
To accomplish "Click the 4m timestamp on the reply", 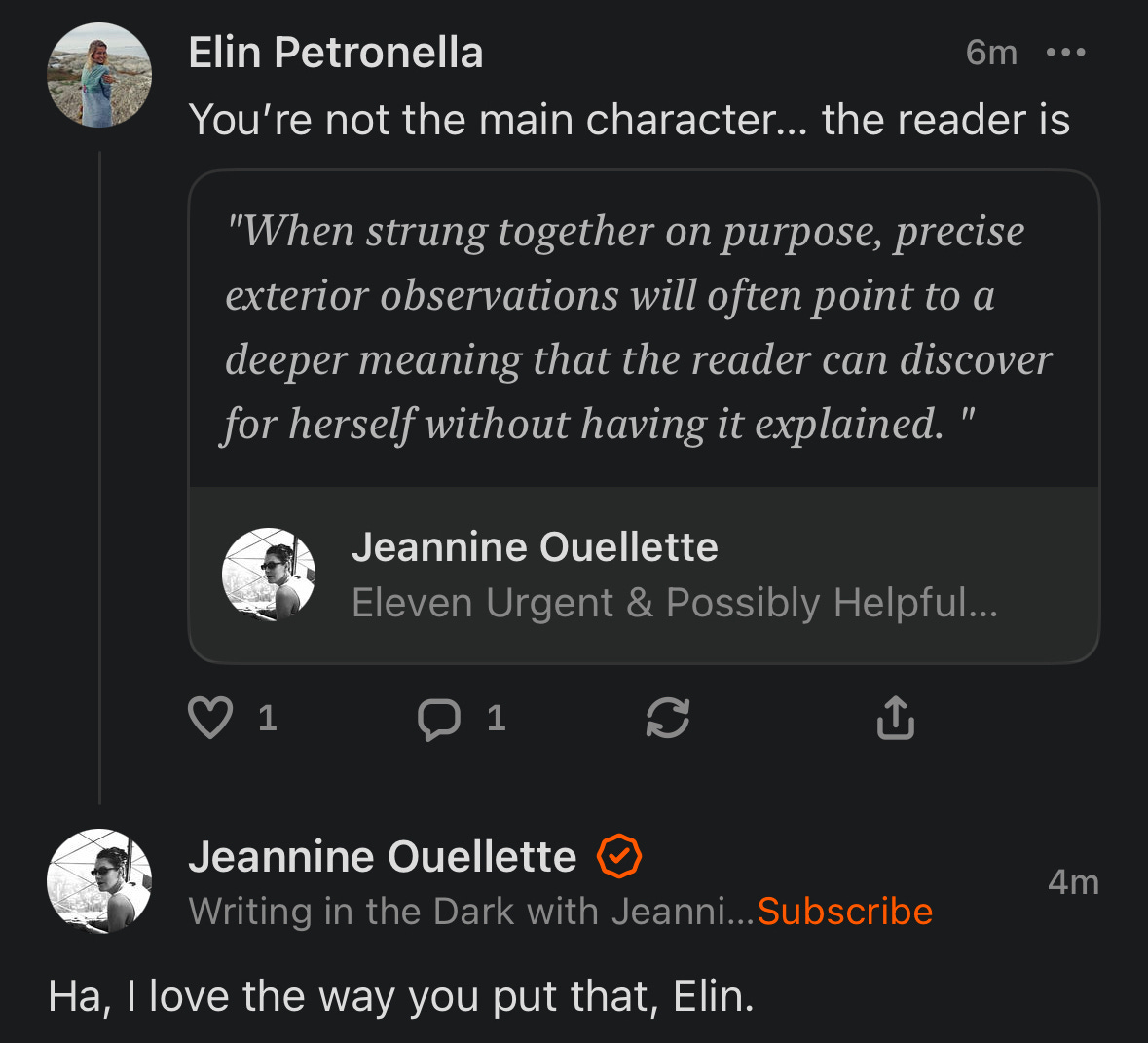I will [x=1074, y=882].
